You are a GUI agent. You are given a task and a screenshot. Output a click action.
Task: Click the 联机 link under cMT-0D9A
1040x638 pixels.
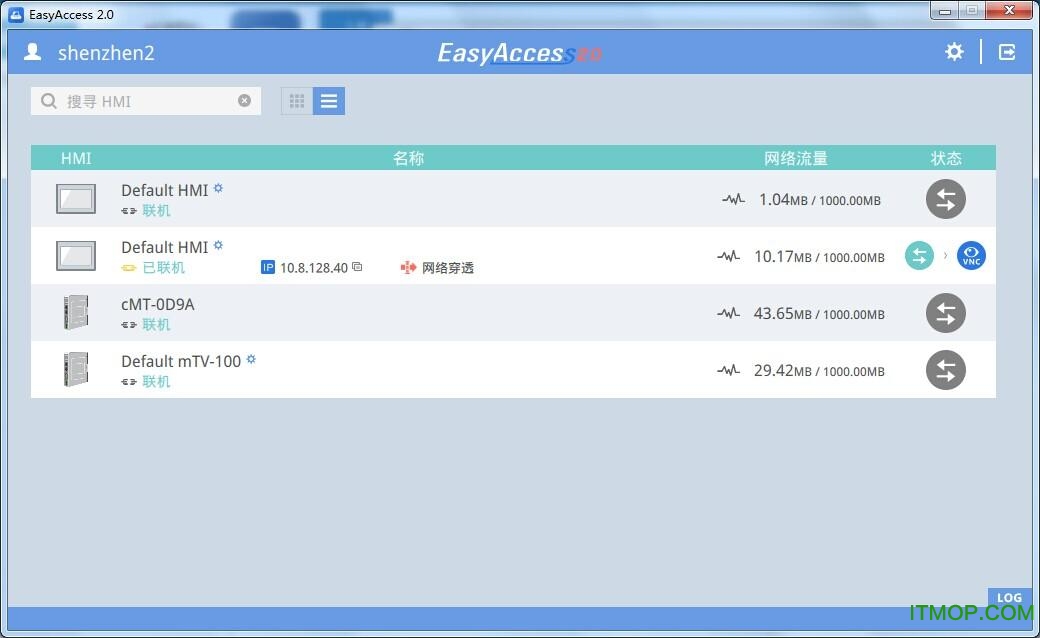click(156, 325)
